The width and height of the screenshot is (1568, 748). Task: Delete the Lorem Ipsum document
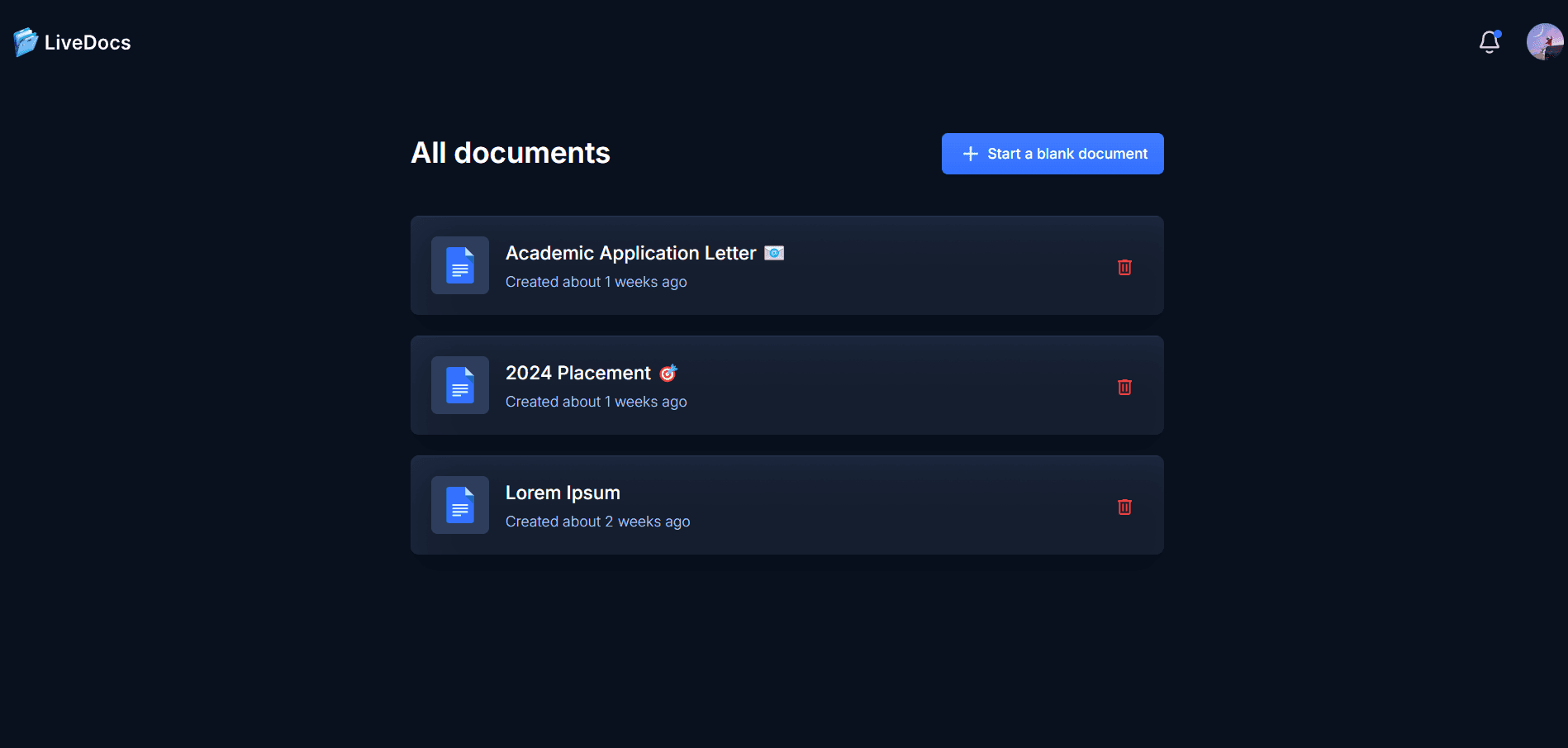1124,507
